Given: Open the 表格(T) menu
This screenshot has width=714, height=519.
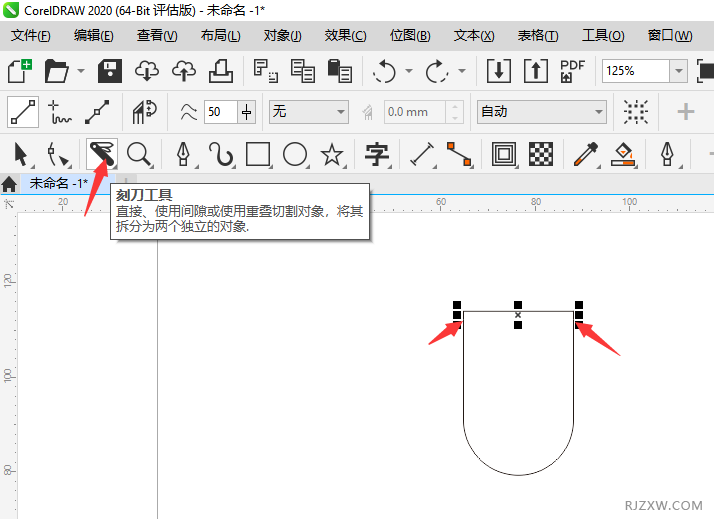Looking at the screenshot, I should click(x=538, y=35).
